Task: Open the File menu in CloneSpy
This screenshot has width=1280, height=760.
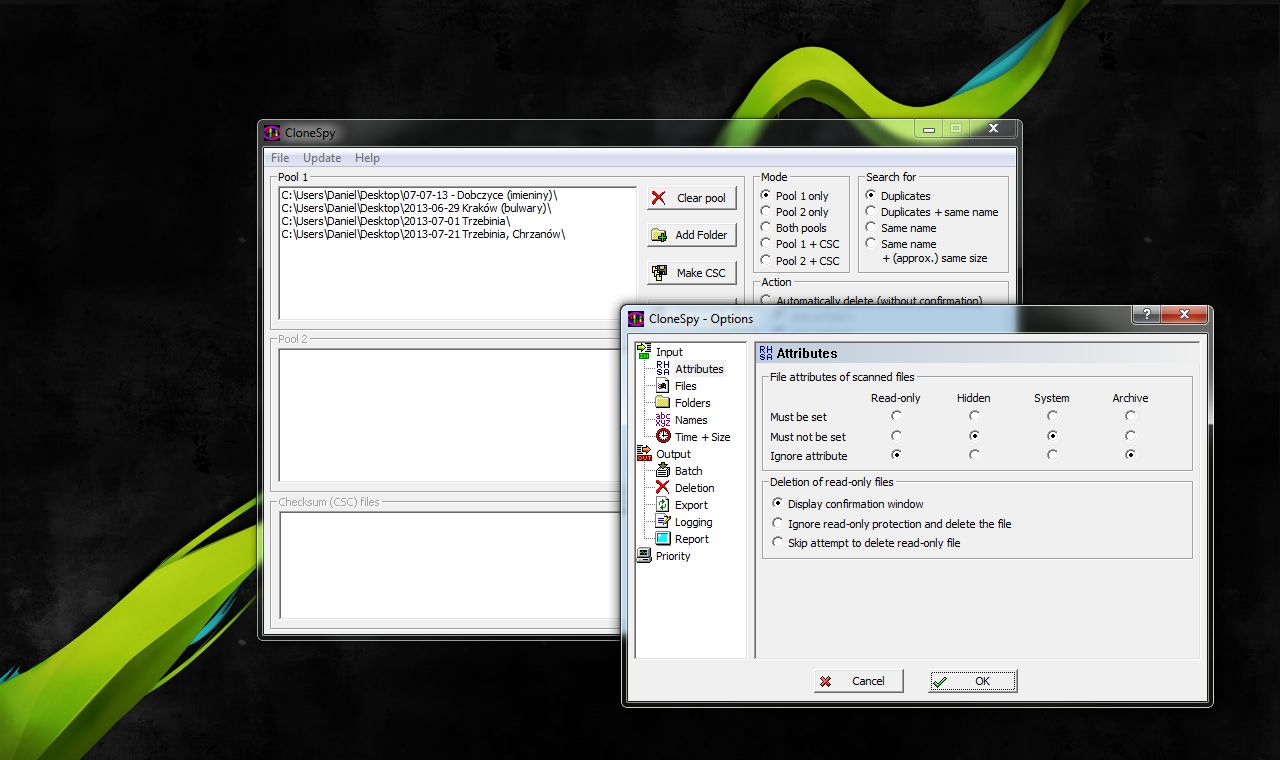Action: [x=280, y=158]
